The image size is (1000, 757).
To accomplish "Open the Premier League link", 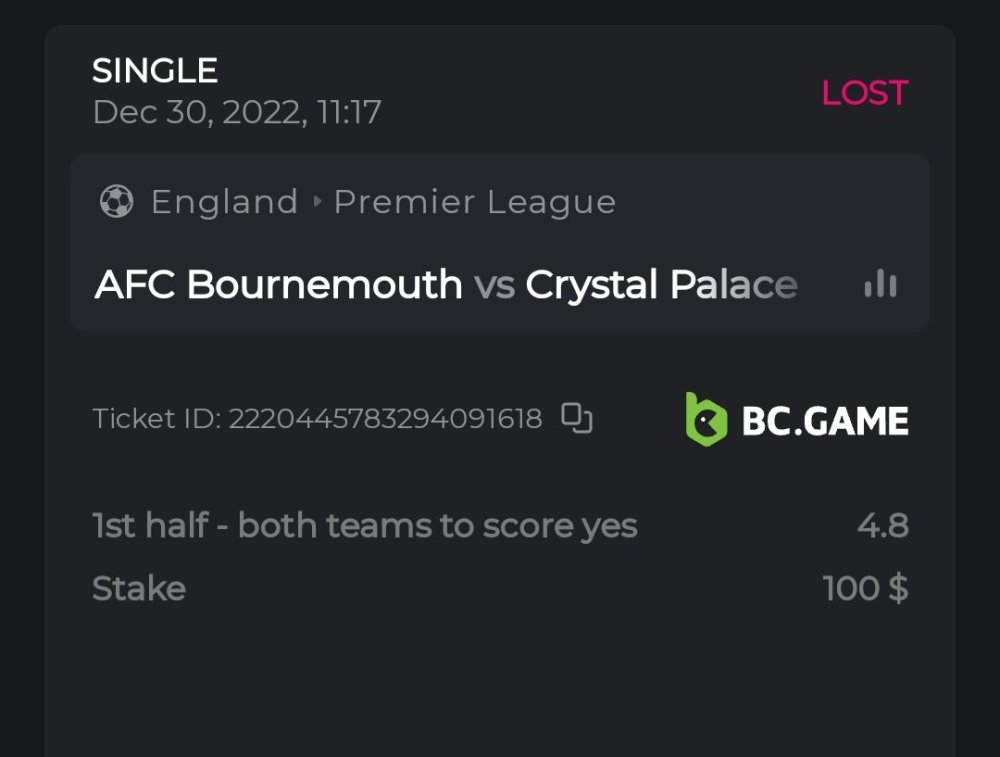I will pyautogui.click(x=474, y=202).
